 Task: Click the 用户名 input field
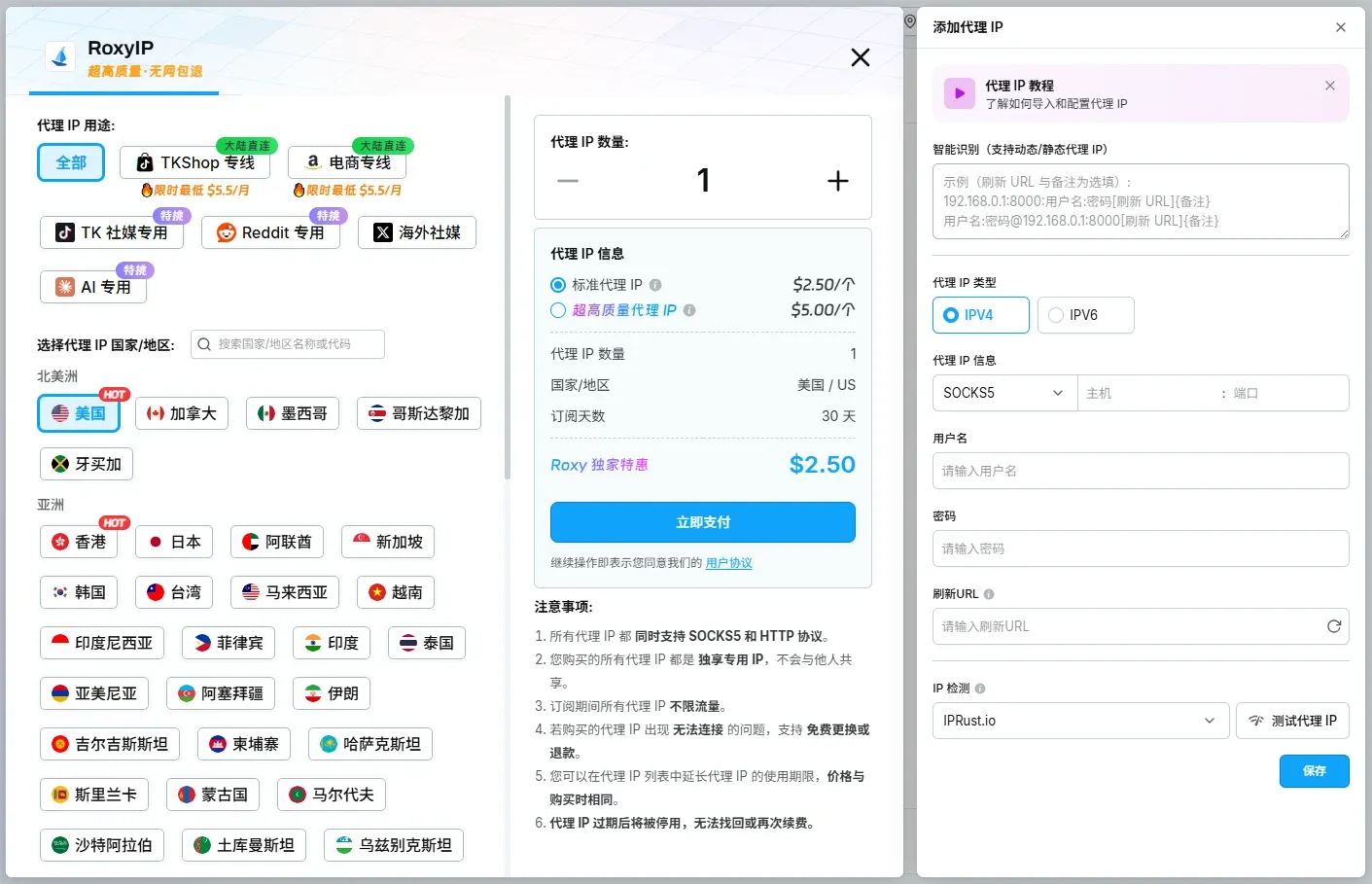(1141, 471)
